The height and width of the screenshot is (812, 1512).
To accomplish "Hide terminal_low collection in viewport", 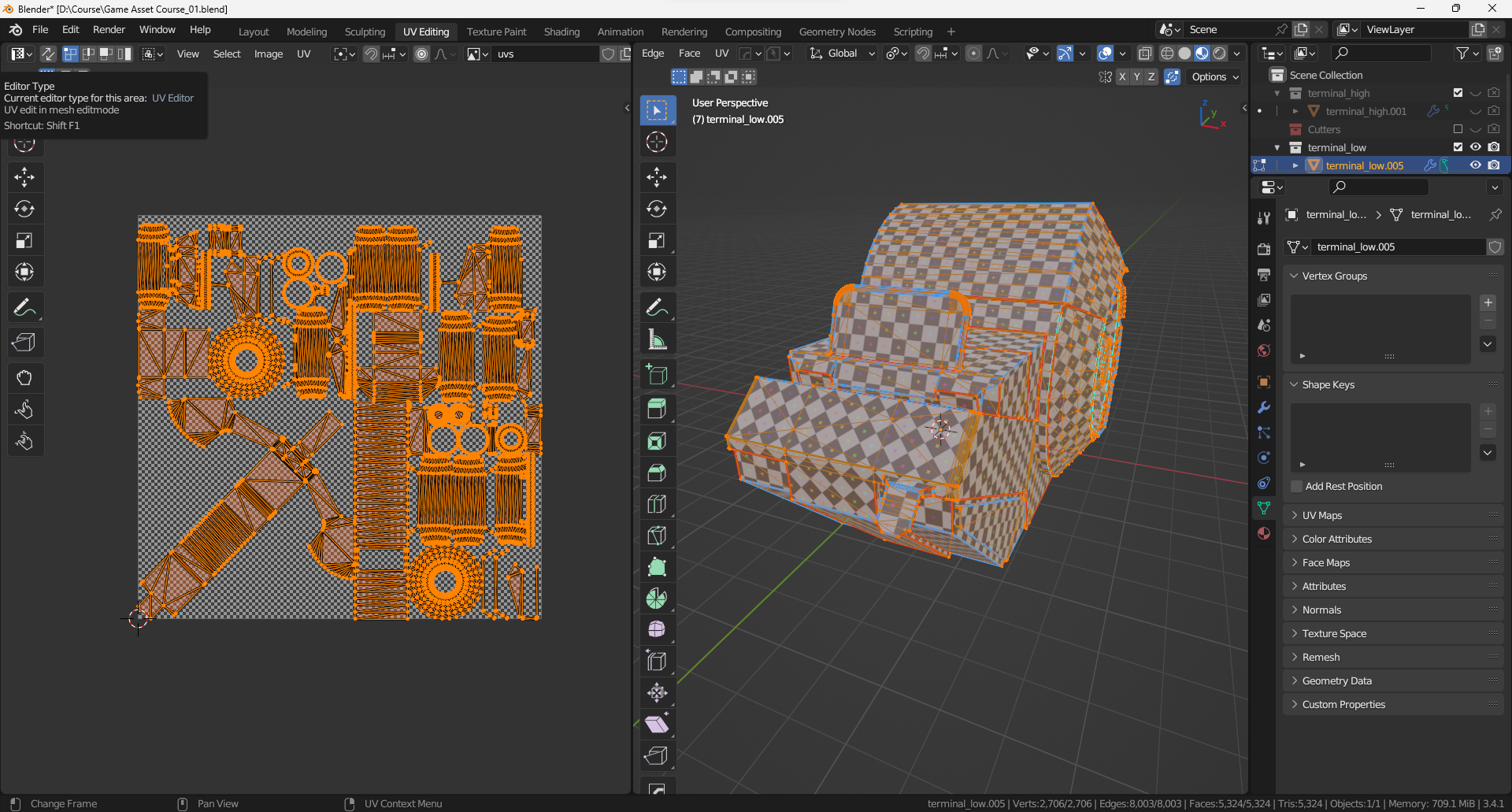I will click(1476, 147).
